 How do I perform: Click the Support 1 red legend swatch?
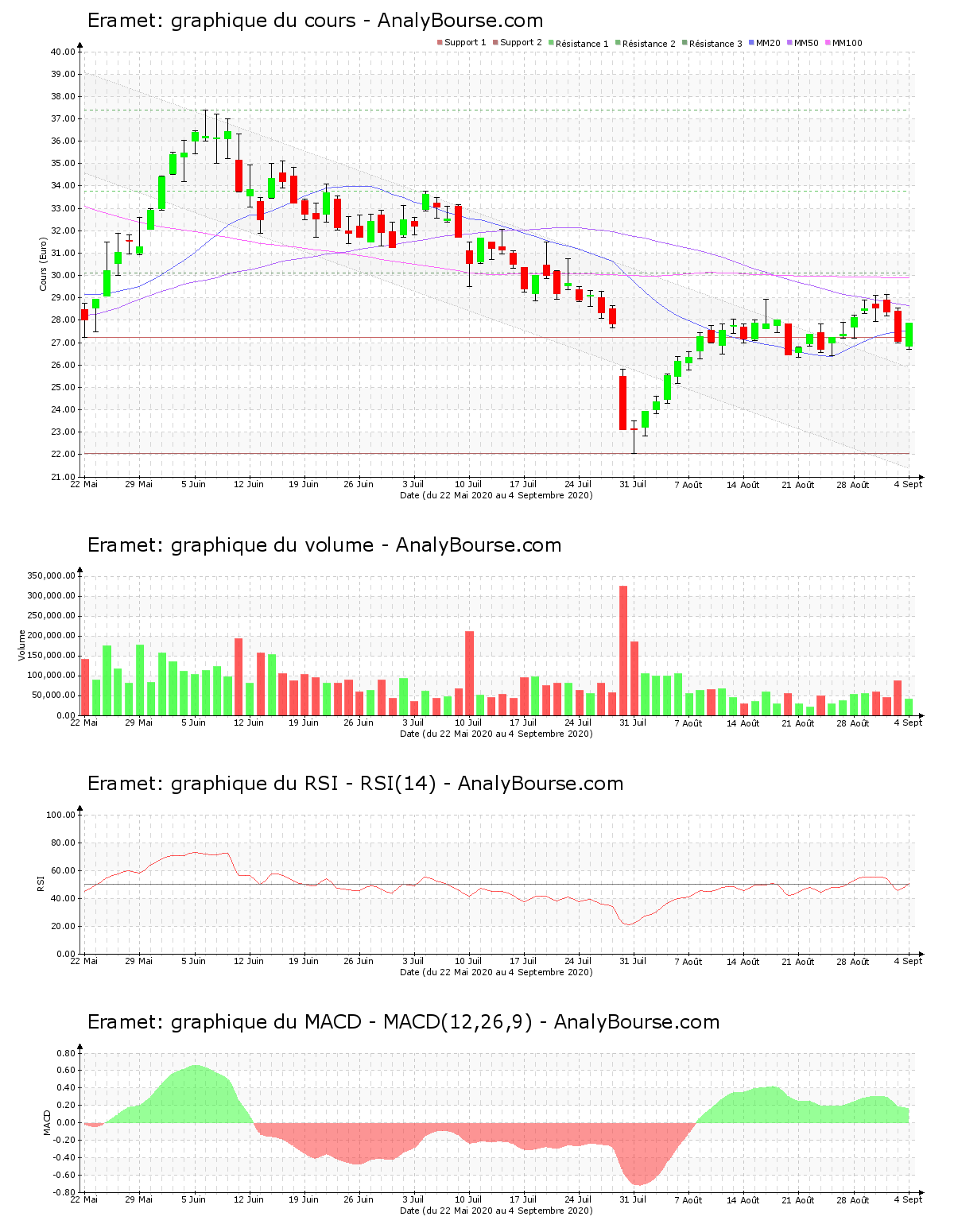coord(440,43)
